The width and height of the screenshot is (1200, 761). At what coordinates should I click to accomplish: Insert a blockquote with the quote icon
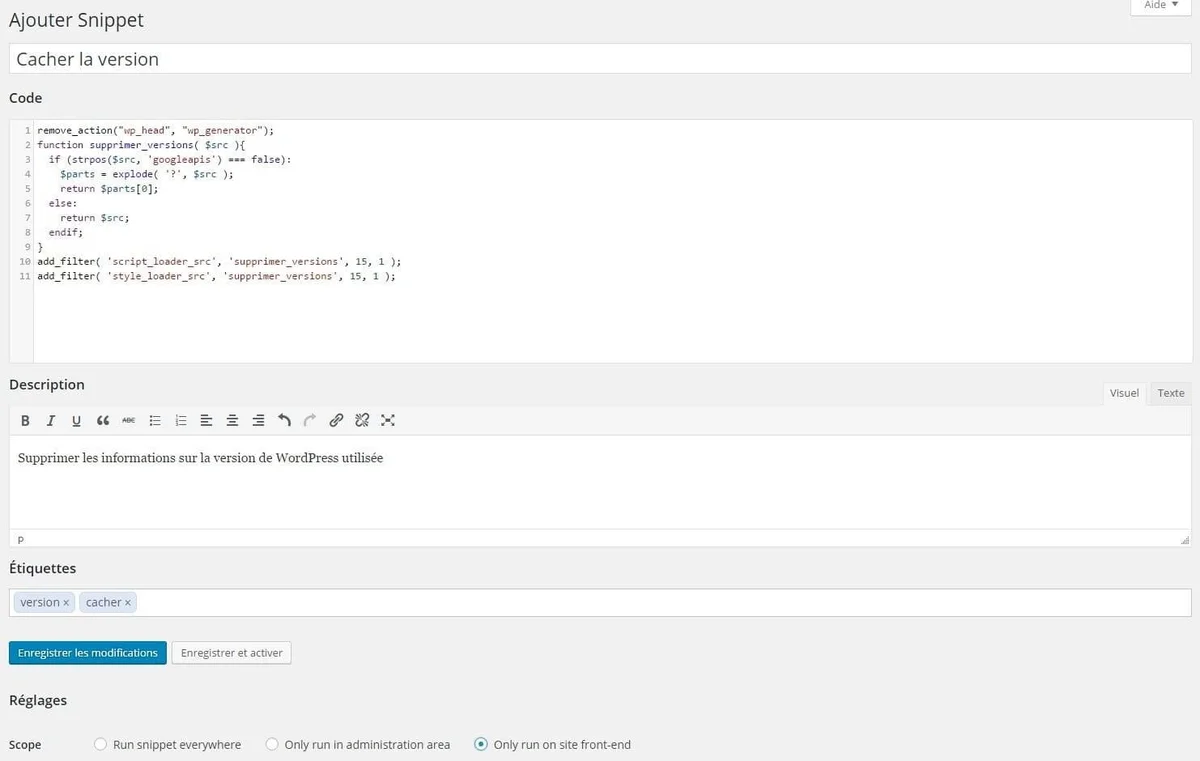tap(103, 421)
